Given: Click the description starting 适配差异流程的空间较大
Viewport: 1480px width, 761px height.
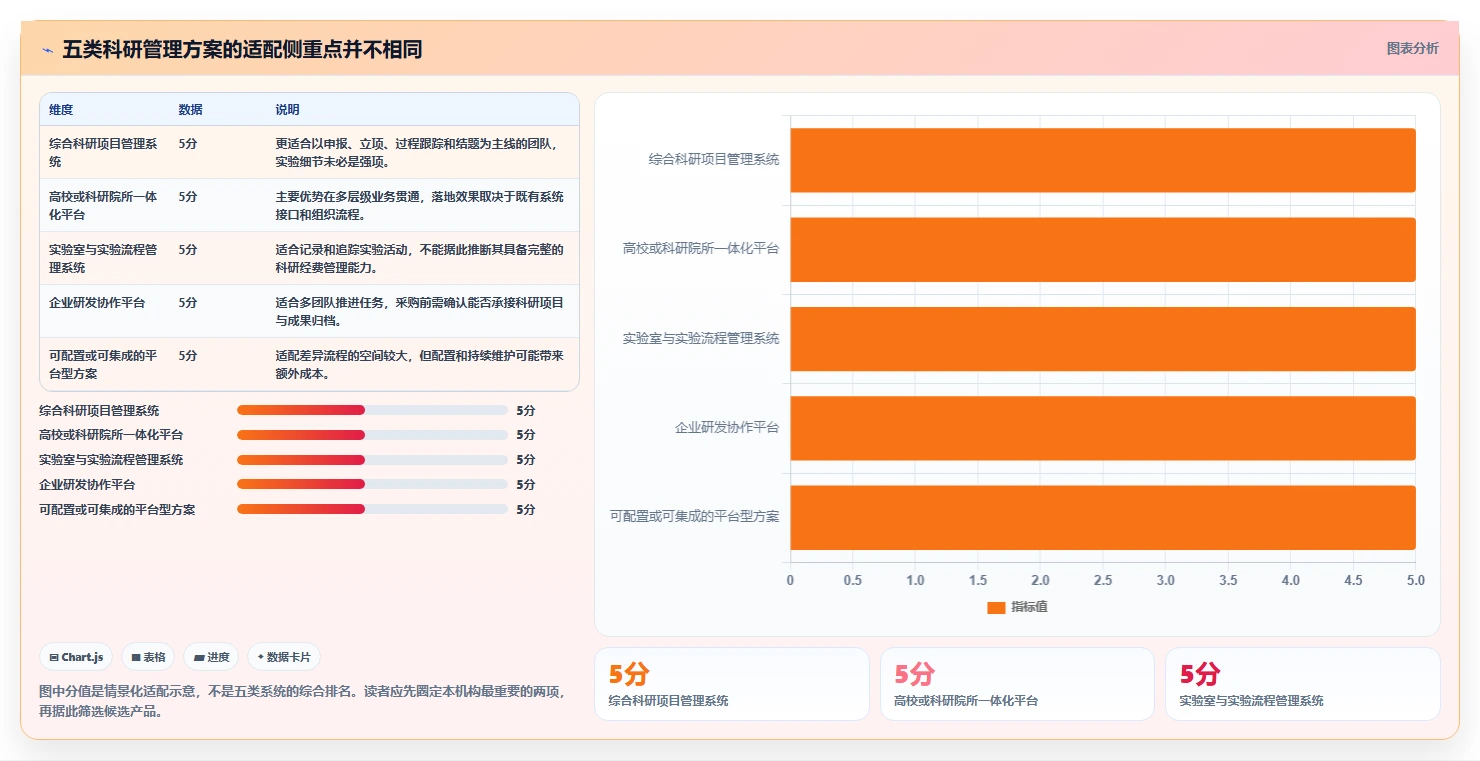Looking at the screenshot, I should coord(420,364).
